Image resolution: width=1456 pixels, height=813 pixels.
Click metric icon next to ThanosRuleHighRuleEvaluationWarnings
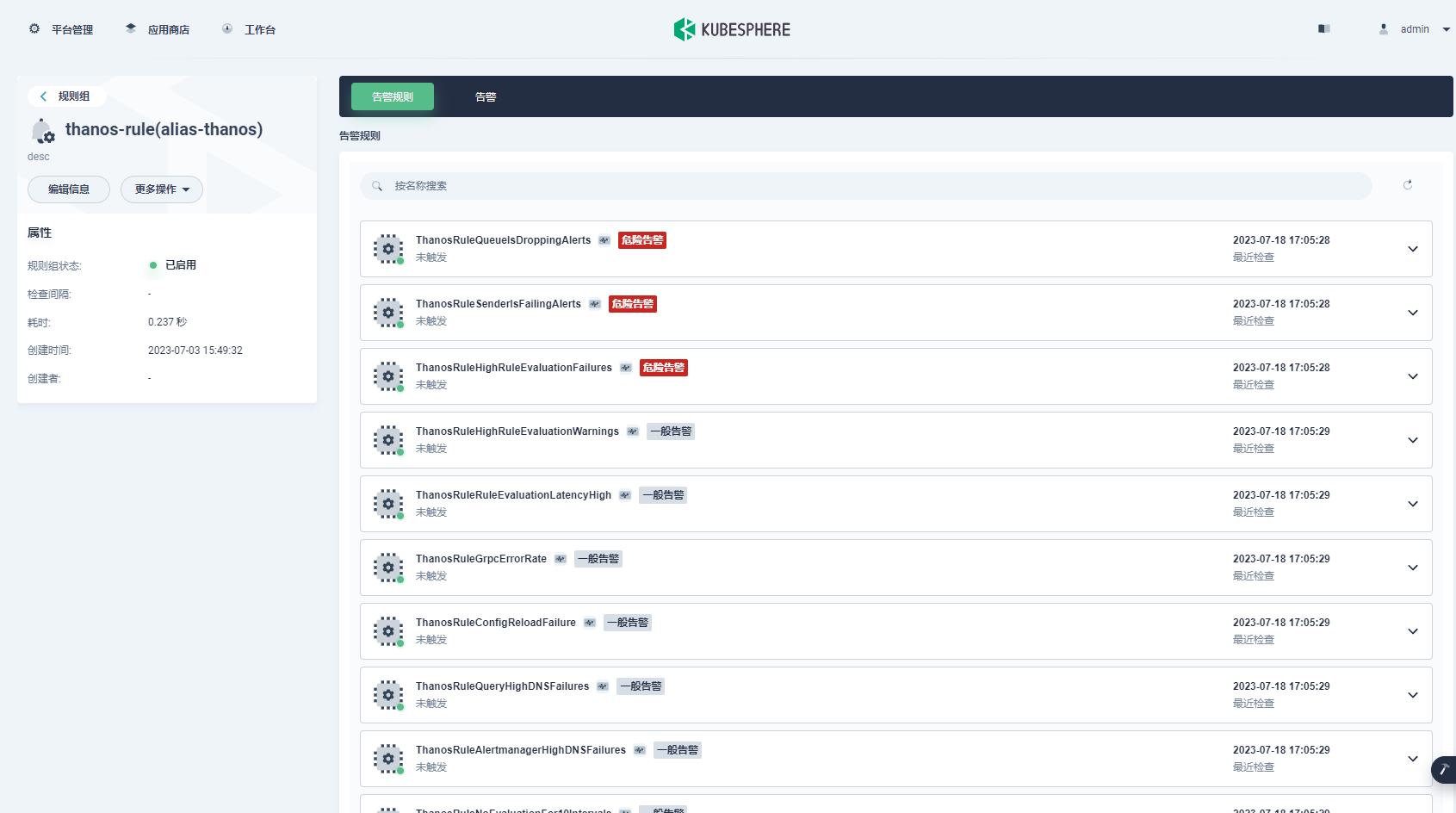coord(633,431)
